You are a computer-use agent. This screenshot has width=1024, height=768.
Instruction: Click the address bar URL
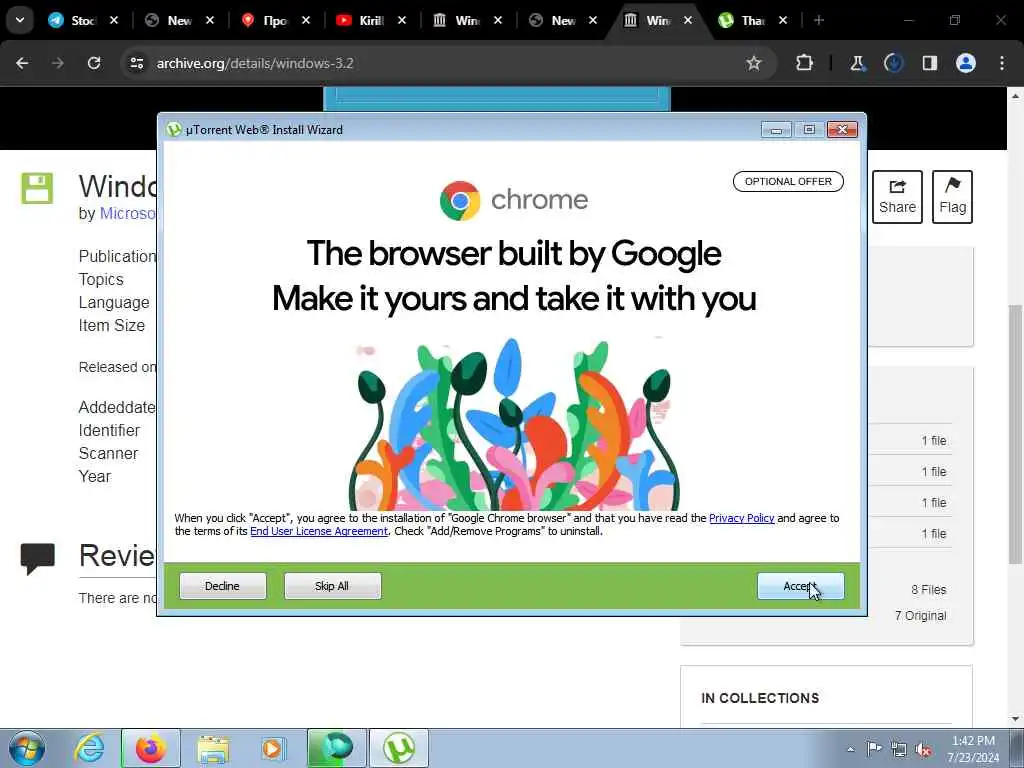[255, 63]
